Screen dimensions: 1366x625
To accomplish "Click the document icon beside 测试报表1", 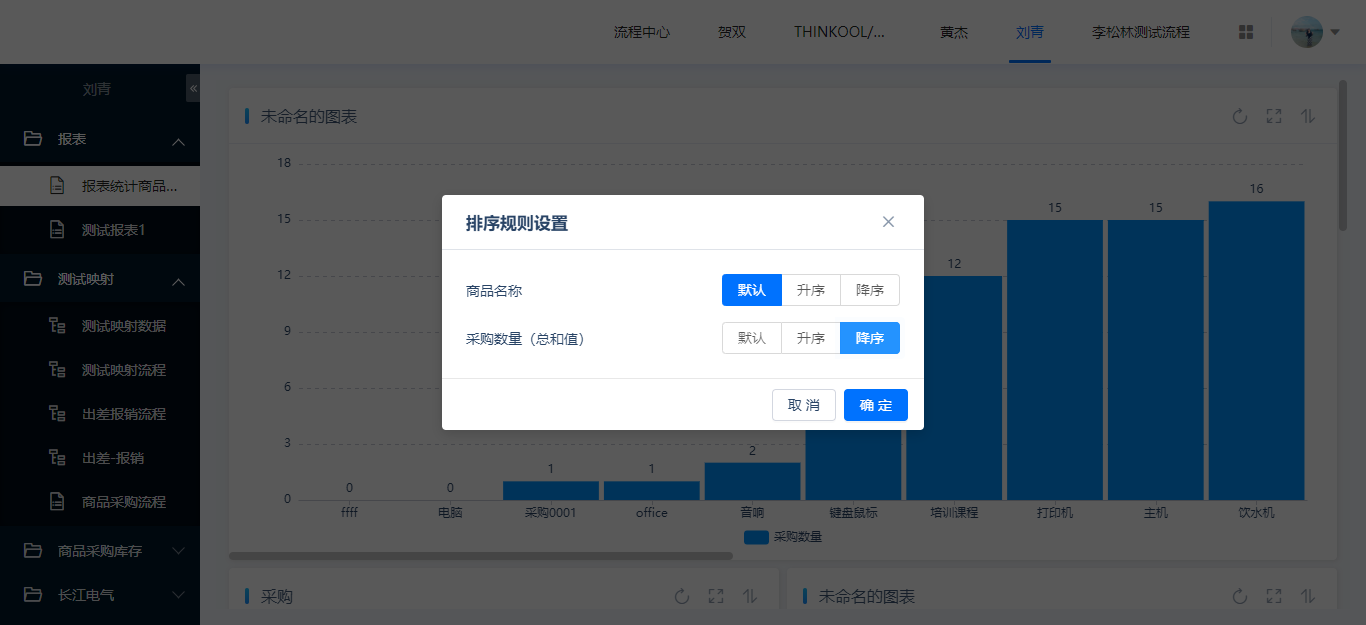I will [x=58, y=230].
